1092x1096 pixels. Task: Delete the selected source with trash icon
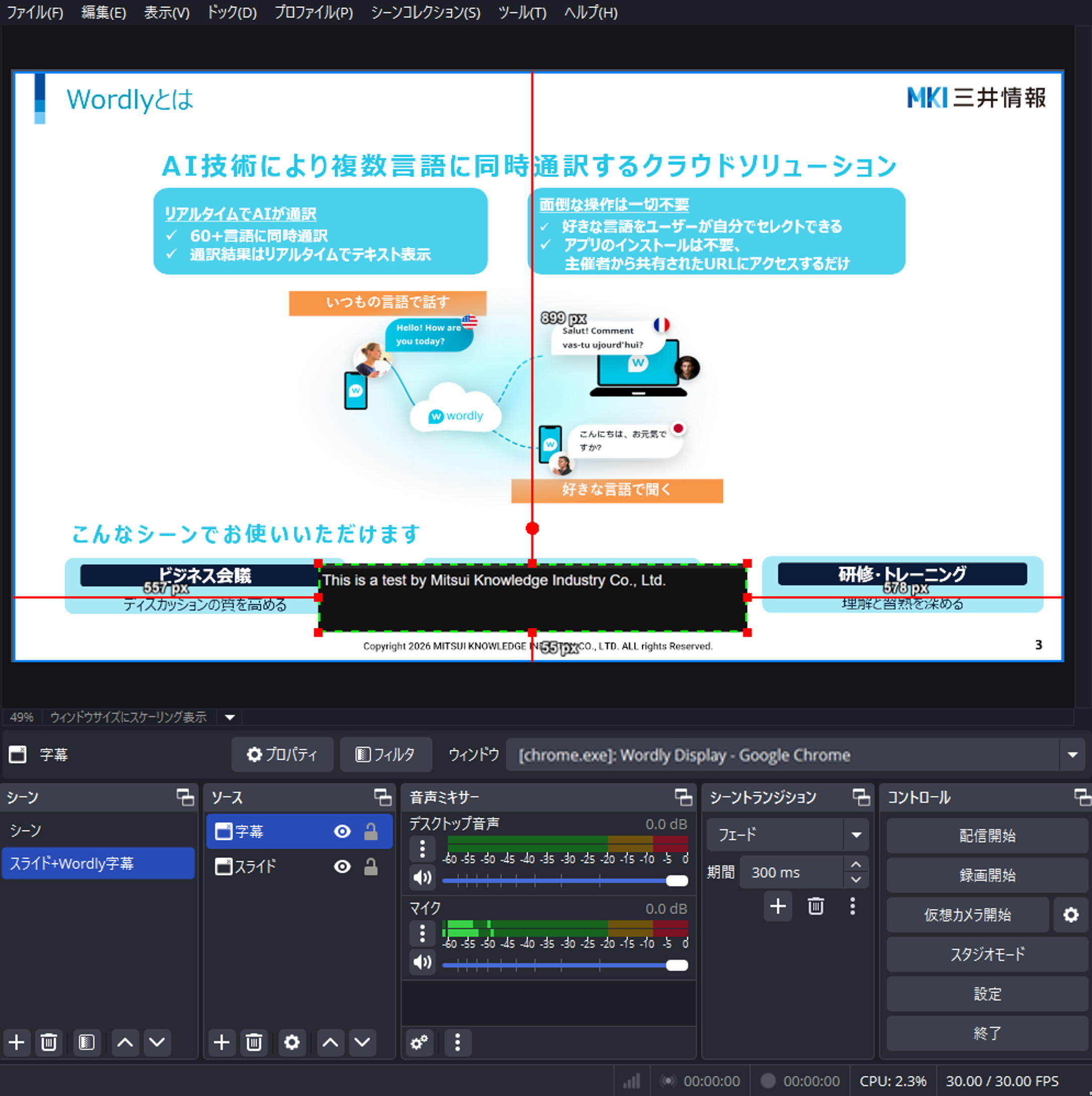(x=253, y=1042)
